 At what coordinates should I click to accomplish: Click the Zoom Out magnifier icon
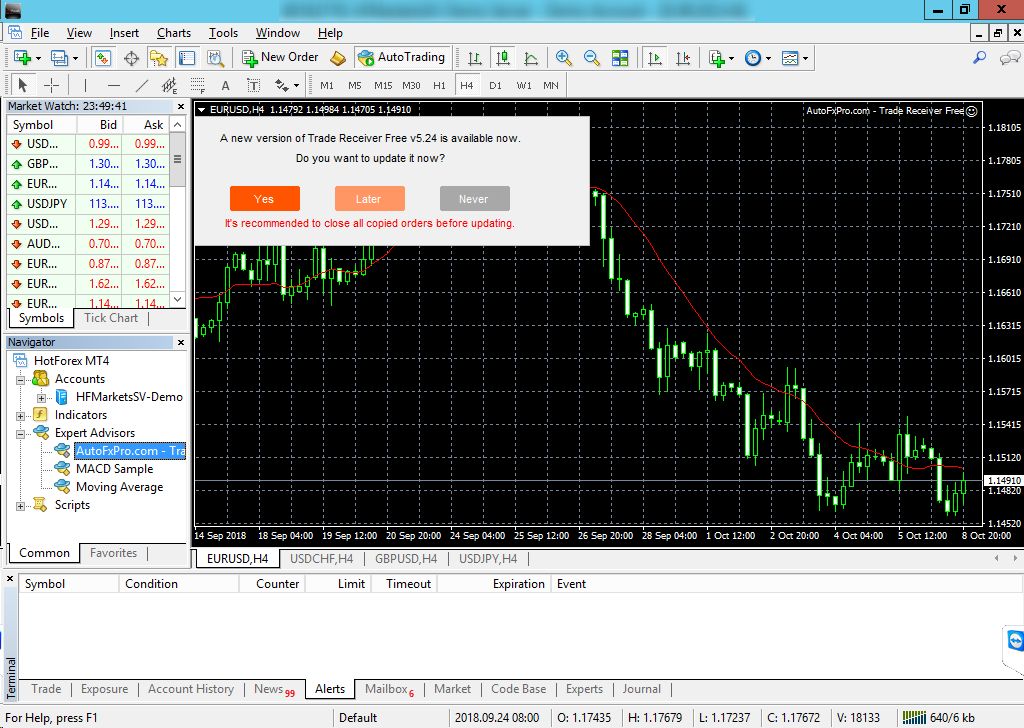[x=592, y=58]
